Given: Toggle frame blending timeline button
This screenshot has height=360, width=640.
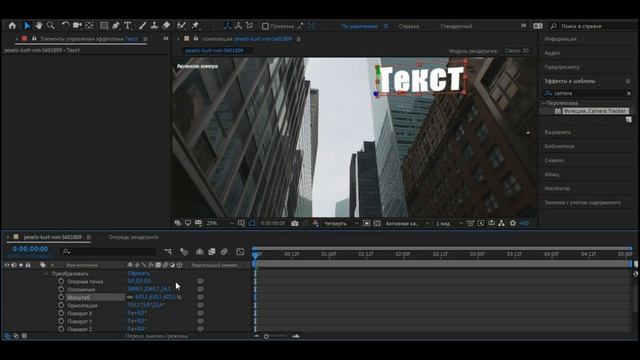Looking at the screenshot, I should point(211,252).
